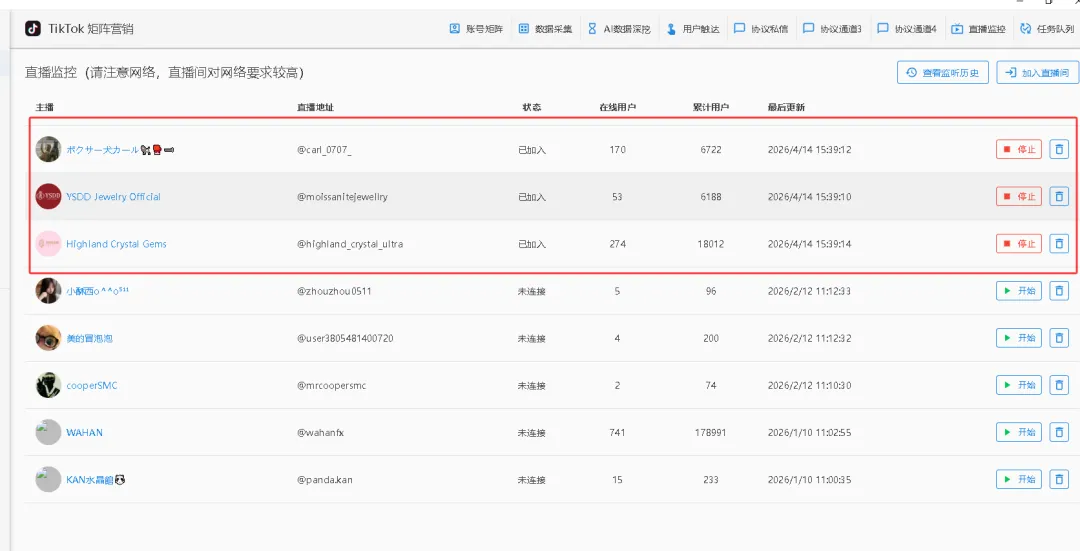Remove WAHAN using its trash icon
Image resolution: width=1080 pixels, height=551 pixels.
[1059, 432]
